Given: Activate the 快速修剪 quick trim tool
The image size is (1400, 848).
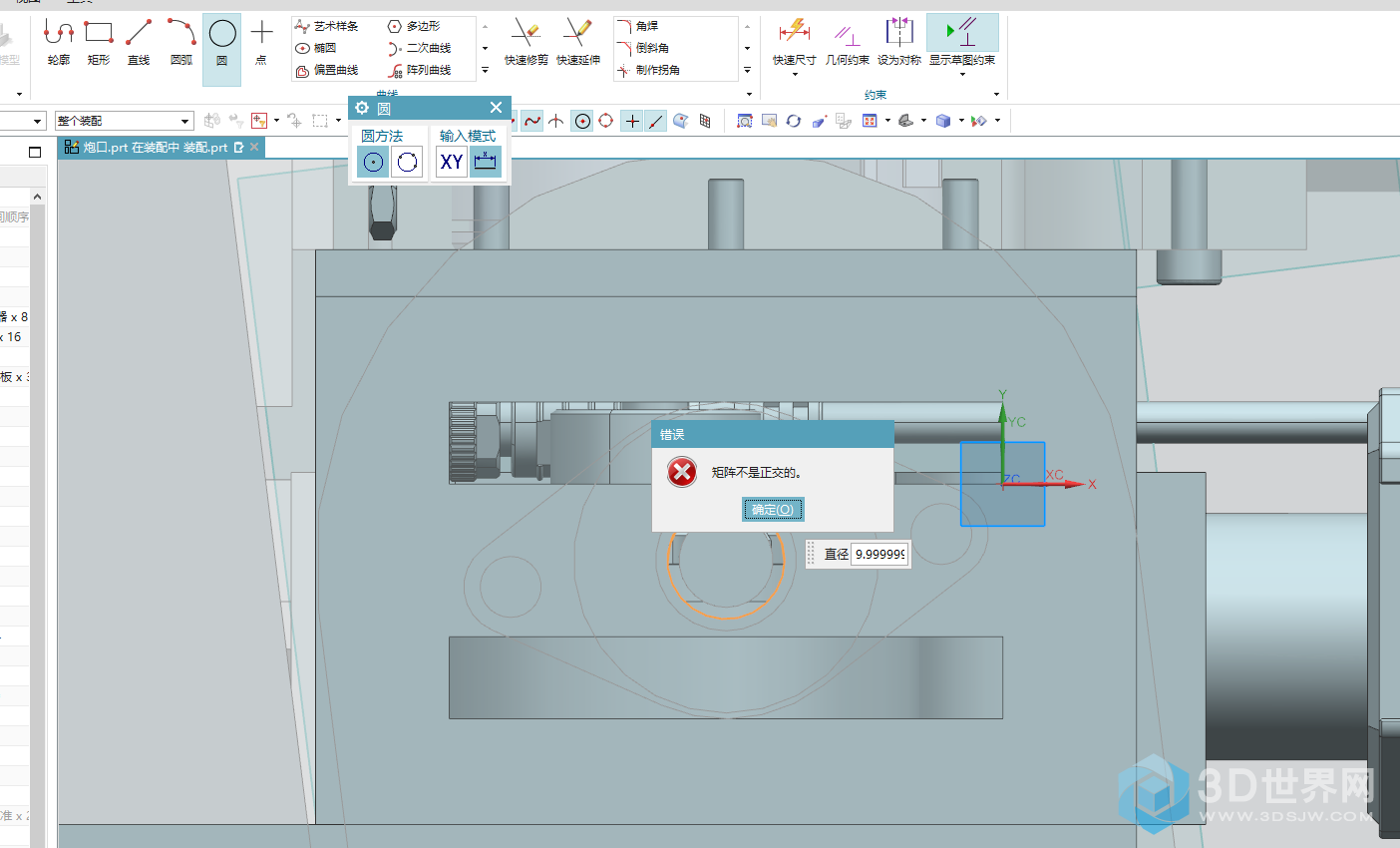Looking at the screenshot, I should (x=525, y=43).
